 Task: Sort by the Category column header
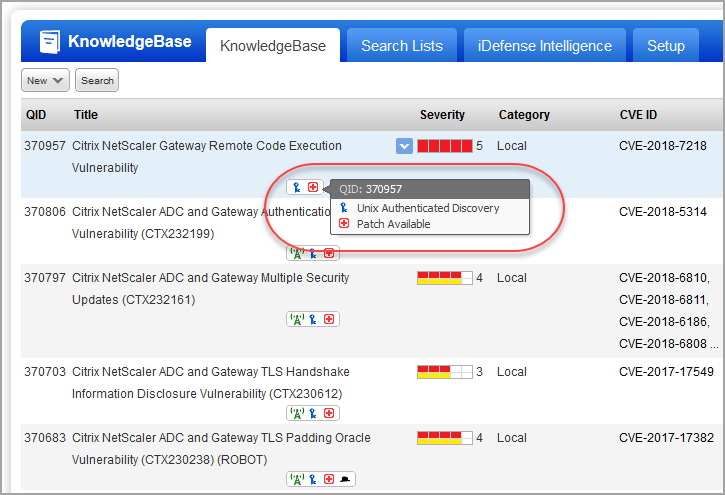[x=524, y=115]
